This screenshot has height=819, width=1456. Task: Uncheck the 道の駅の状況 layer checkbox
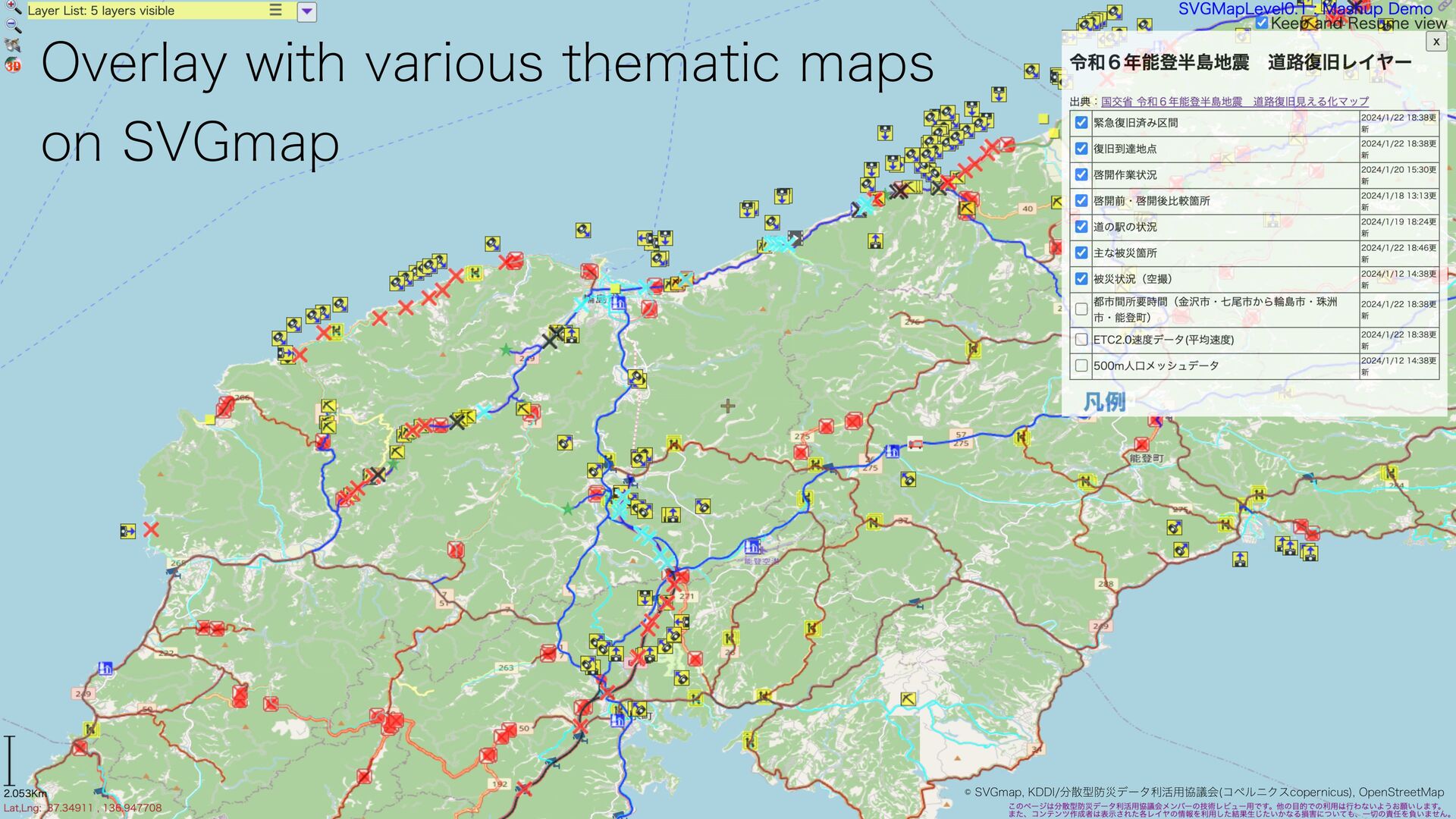pyautogui.click(x=1081, y=227)
